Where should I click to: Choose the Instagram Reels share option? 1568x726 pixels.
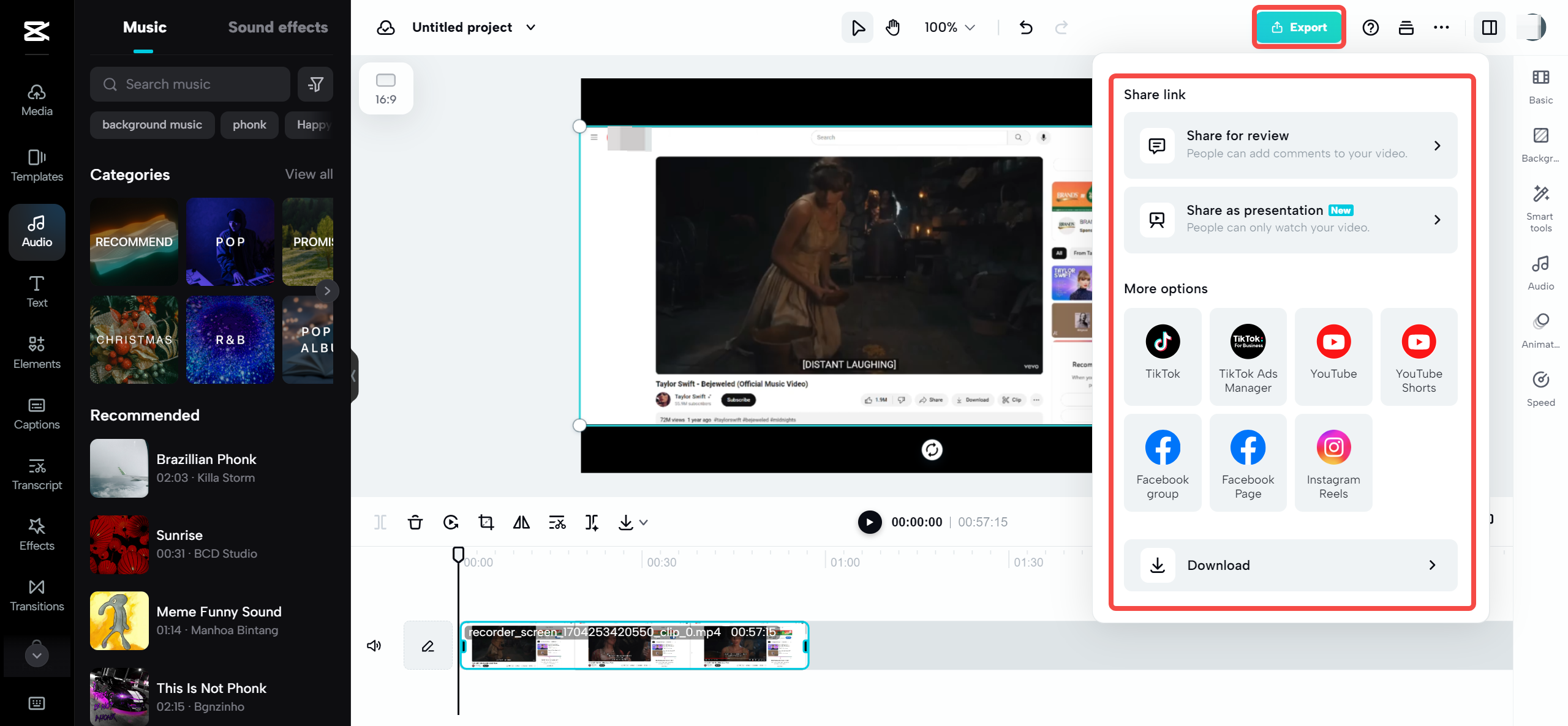1333,462
